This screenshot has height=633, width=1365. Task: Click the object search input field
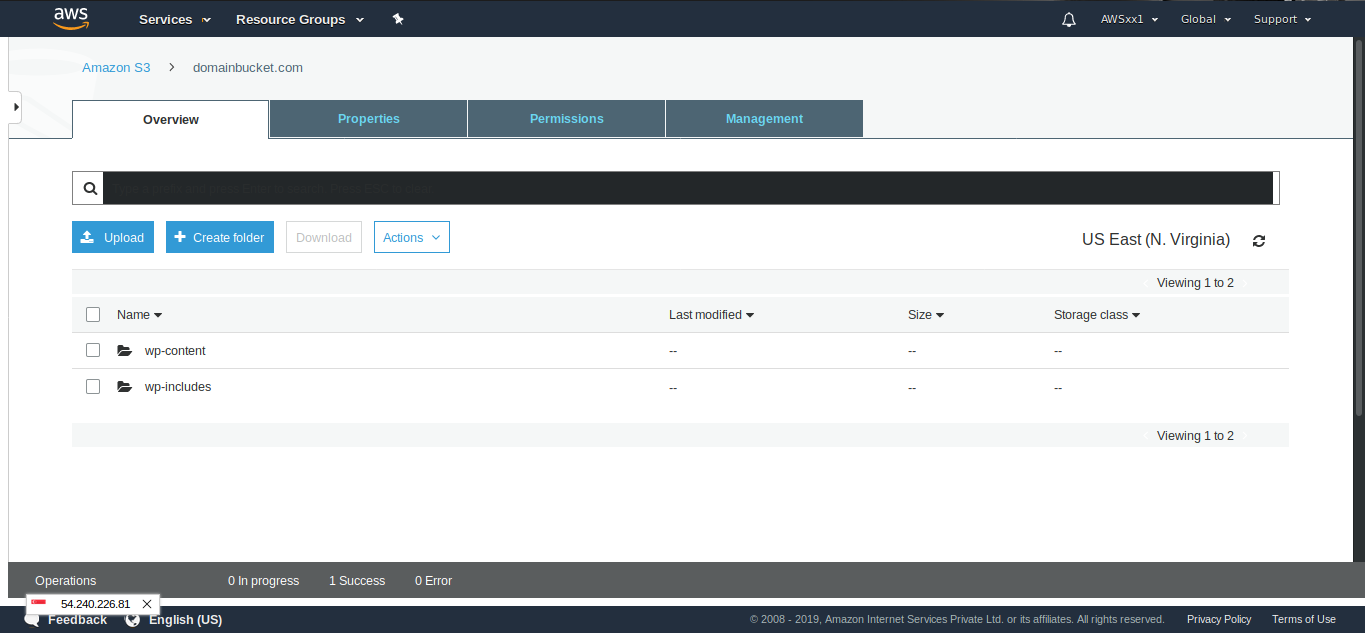(688, 188)
